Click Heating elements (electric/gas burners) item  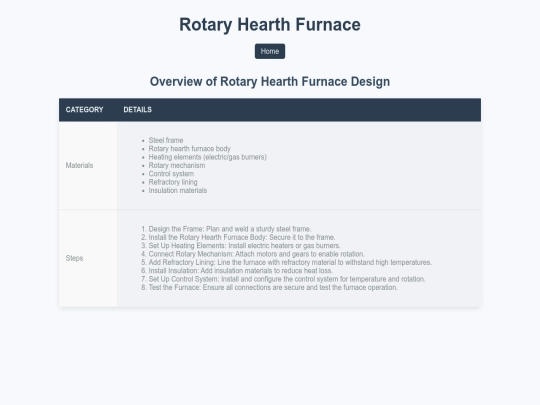pyautogui.click(x=207, y=157)
